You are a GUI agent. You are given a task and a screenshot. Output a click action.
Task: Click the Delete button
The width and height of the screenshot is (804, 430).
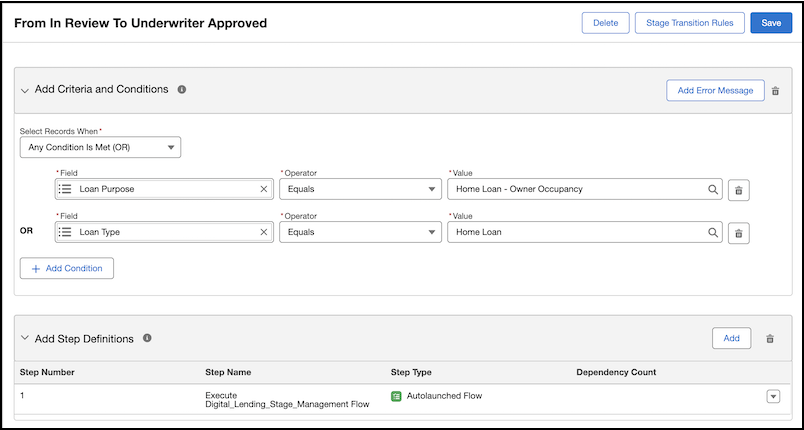point(606,23)
